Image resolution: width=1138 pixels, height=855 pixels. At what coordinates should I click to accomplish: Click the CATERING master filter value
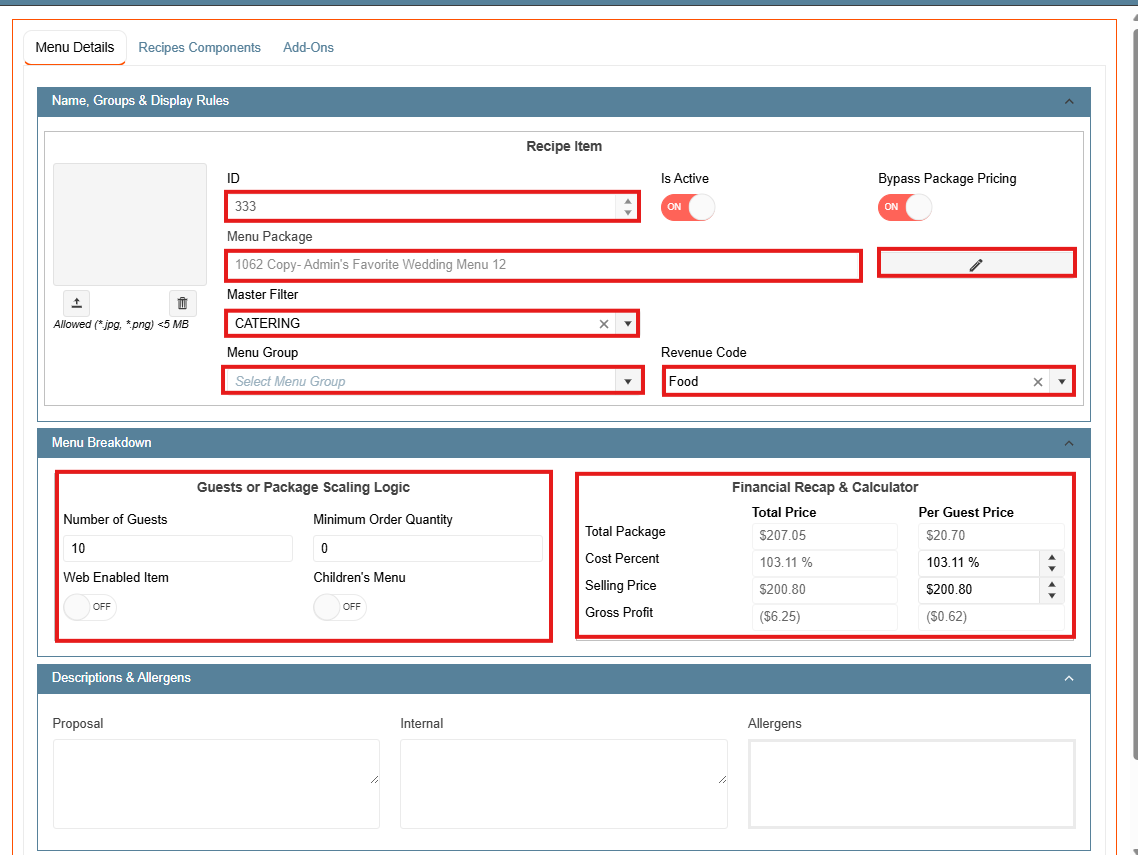267,324
